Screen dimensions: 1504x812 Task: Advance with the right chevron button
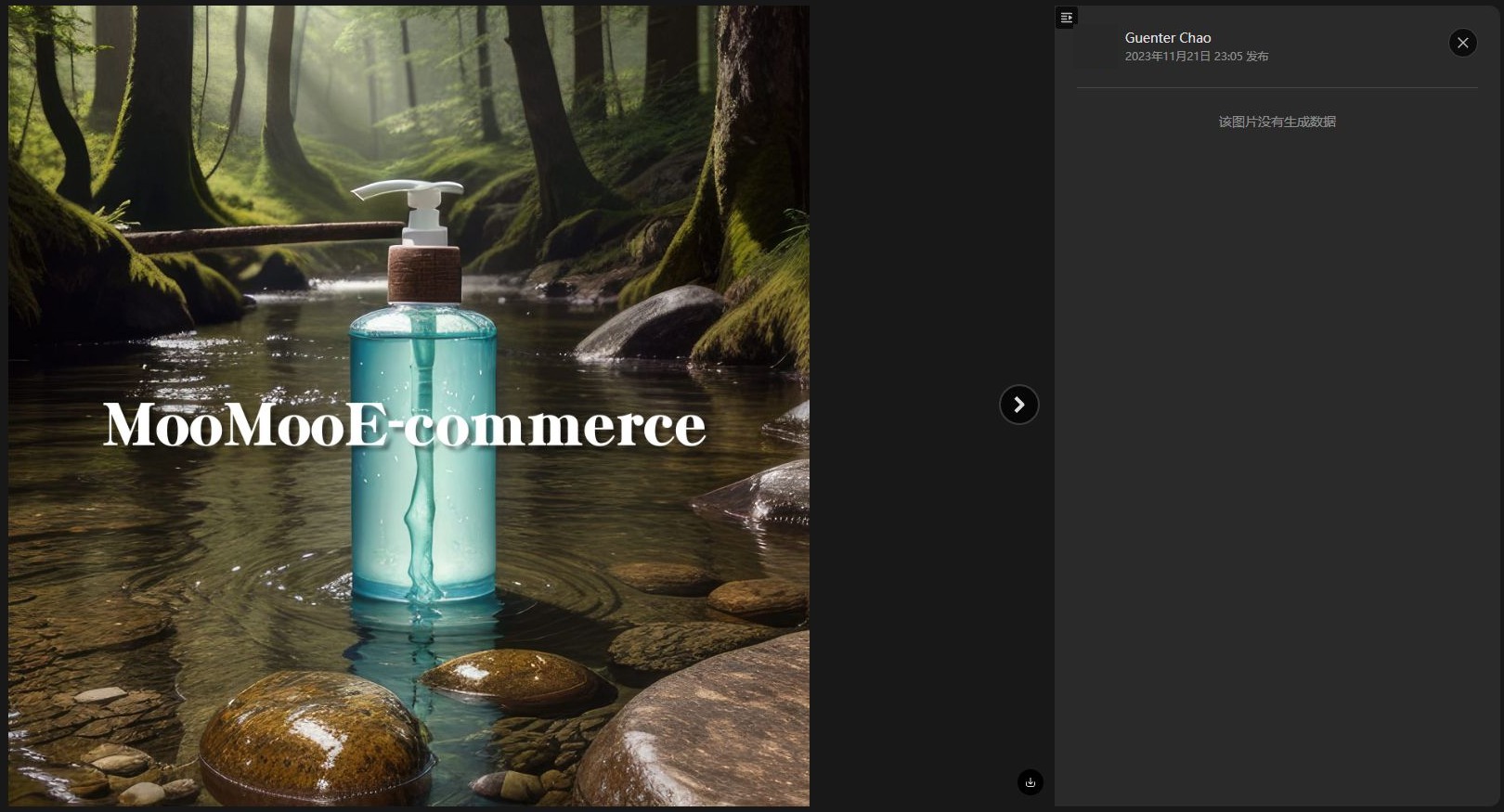coord(1018,405)
